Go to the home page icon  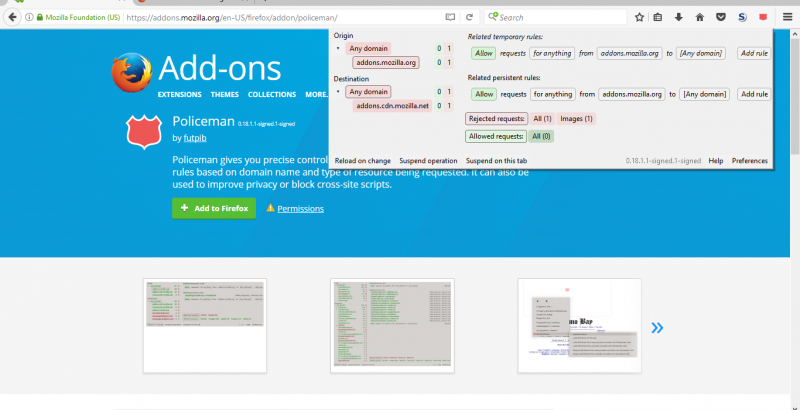(700, 17)
